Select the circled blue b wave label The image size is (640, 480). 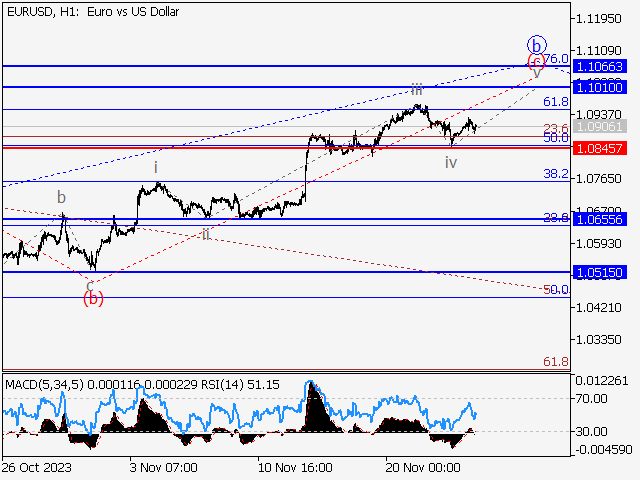click(537, 45)
